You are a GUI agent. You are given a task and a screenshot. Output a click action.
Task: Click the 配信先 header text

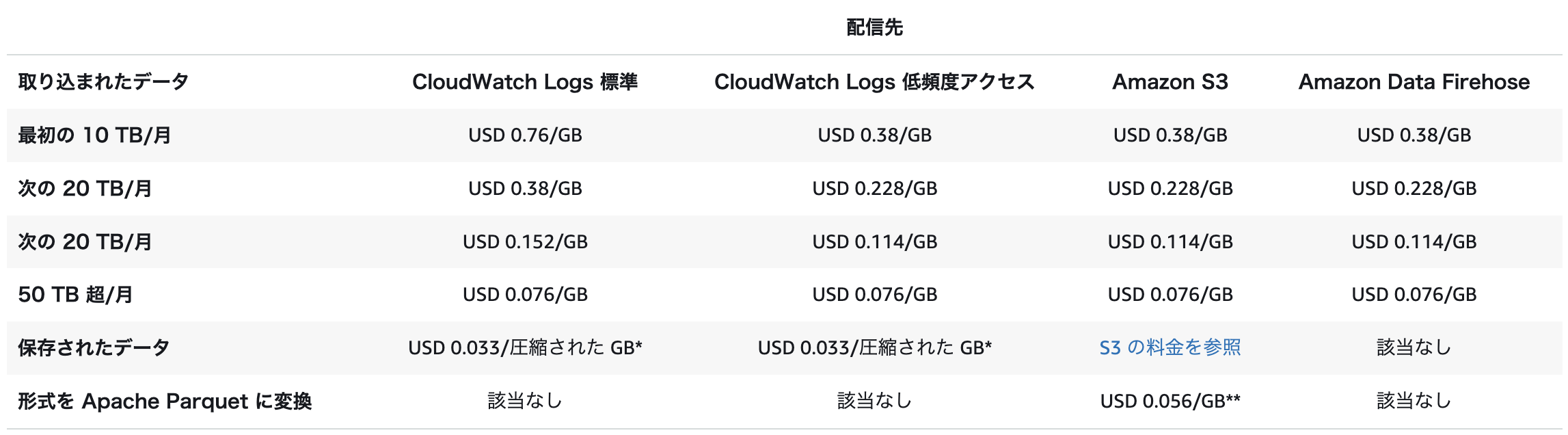[x=874, y=27]
